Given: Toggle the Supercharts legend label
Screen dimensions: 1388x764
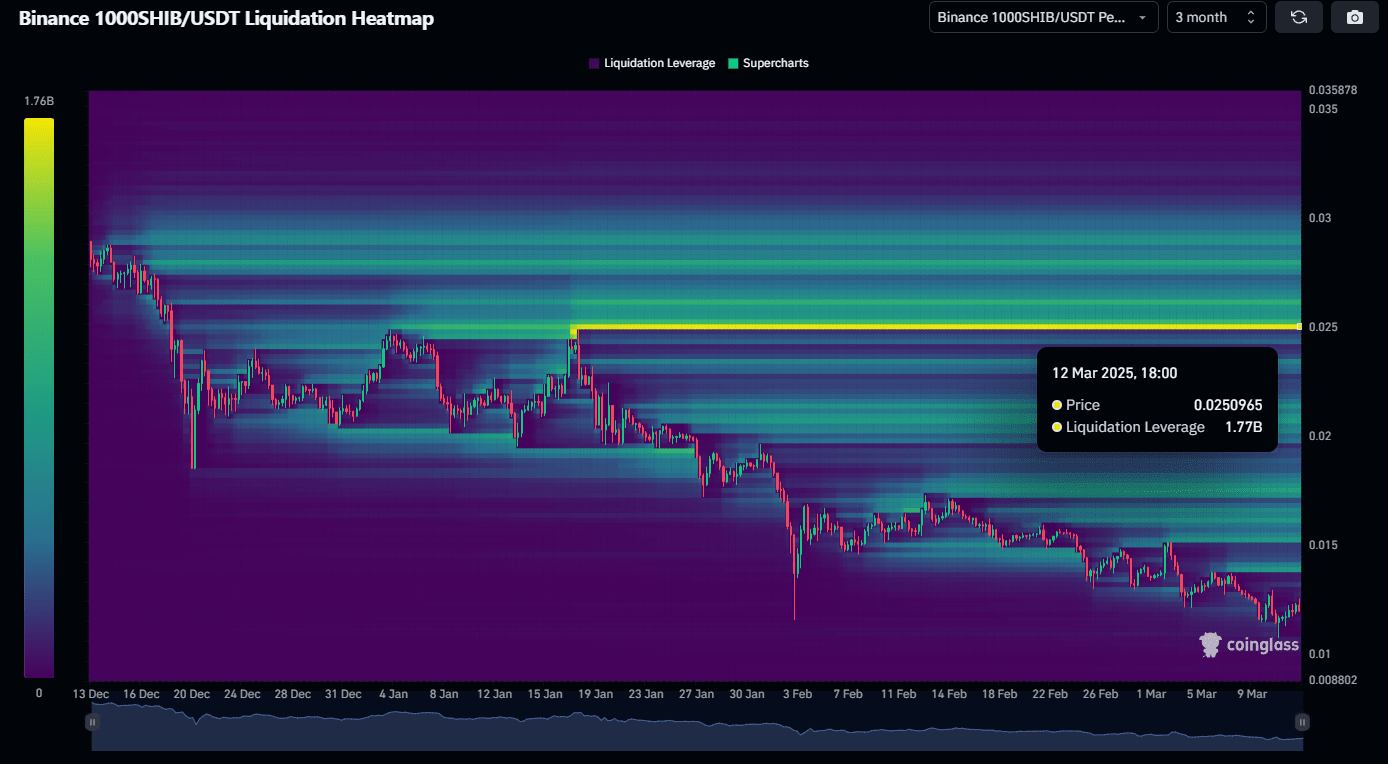Looking at the screenshot, I should [x=775, y=63].
